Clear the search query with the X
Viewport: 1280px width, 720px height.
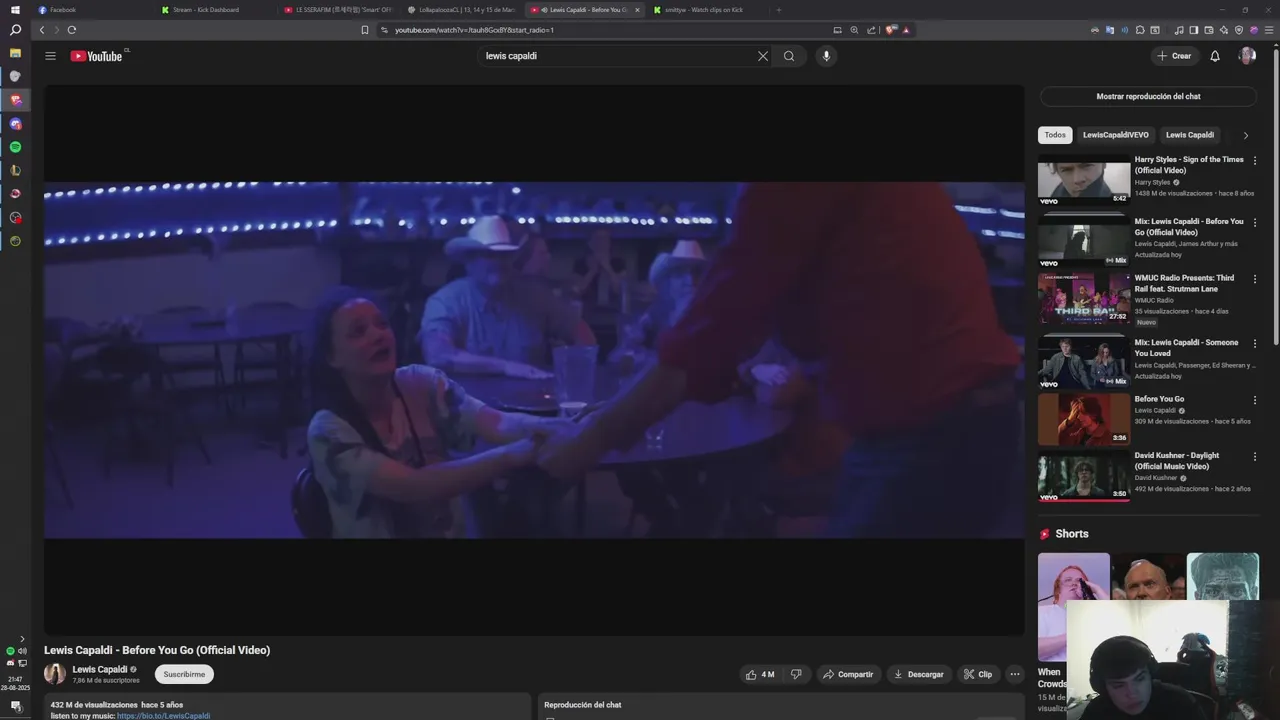click(x=763, y=56)
